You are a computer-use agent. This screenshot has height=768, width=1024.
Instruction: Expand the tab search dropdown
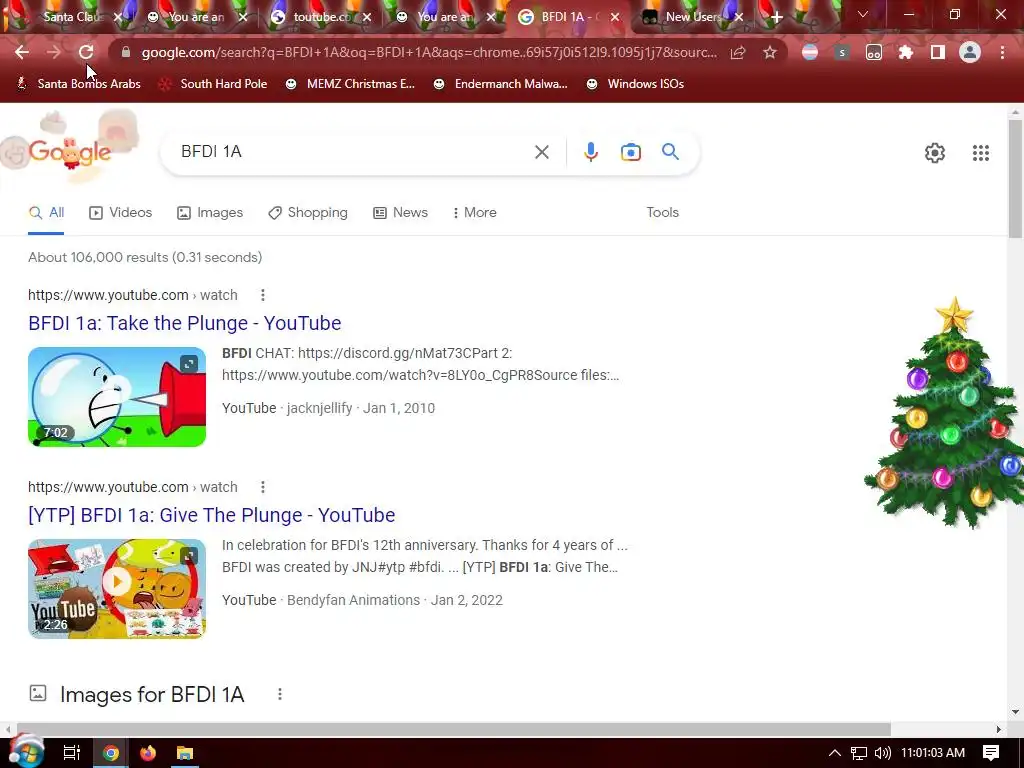[863, 14]
